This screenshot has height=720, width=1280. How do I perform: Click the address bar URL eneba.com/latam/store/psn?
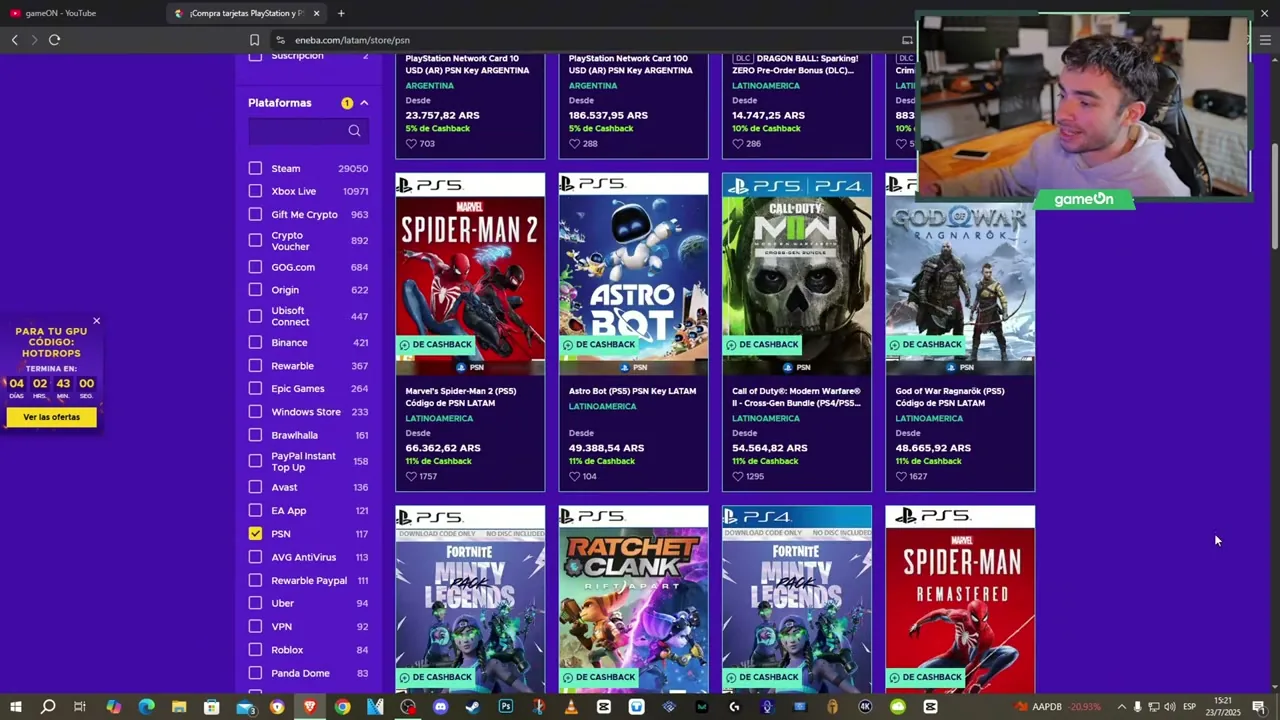[x=352, y=40]
